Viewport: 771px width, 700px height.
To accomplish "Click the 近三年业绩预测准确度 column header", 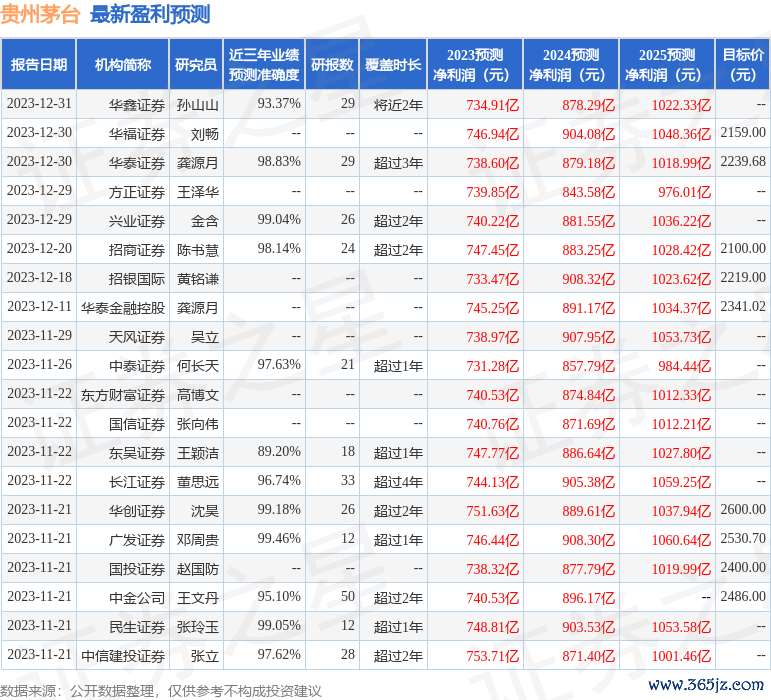I will 264,64.
